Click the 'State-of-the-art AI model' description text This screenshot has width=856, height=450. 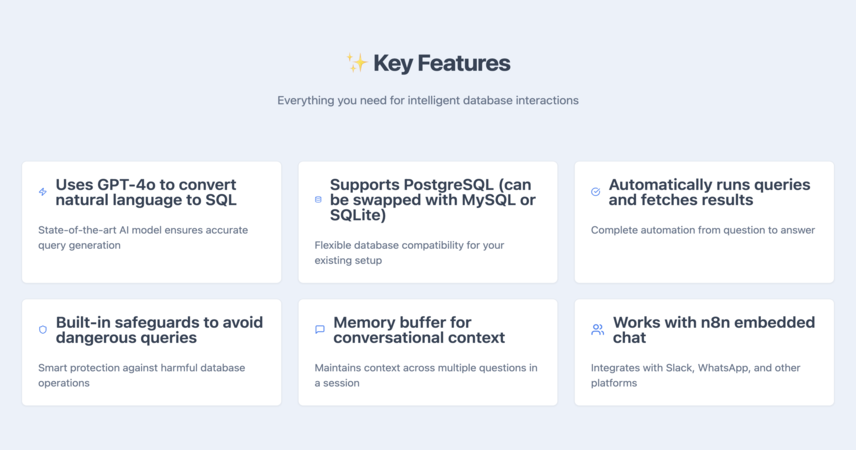click(x=143, y=238)
